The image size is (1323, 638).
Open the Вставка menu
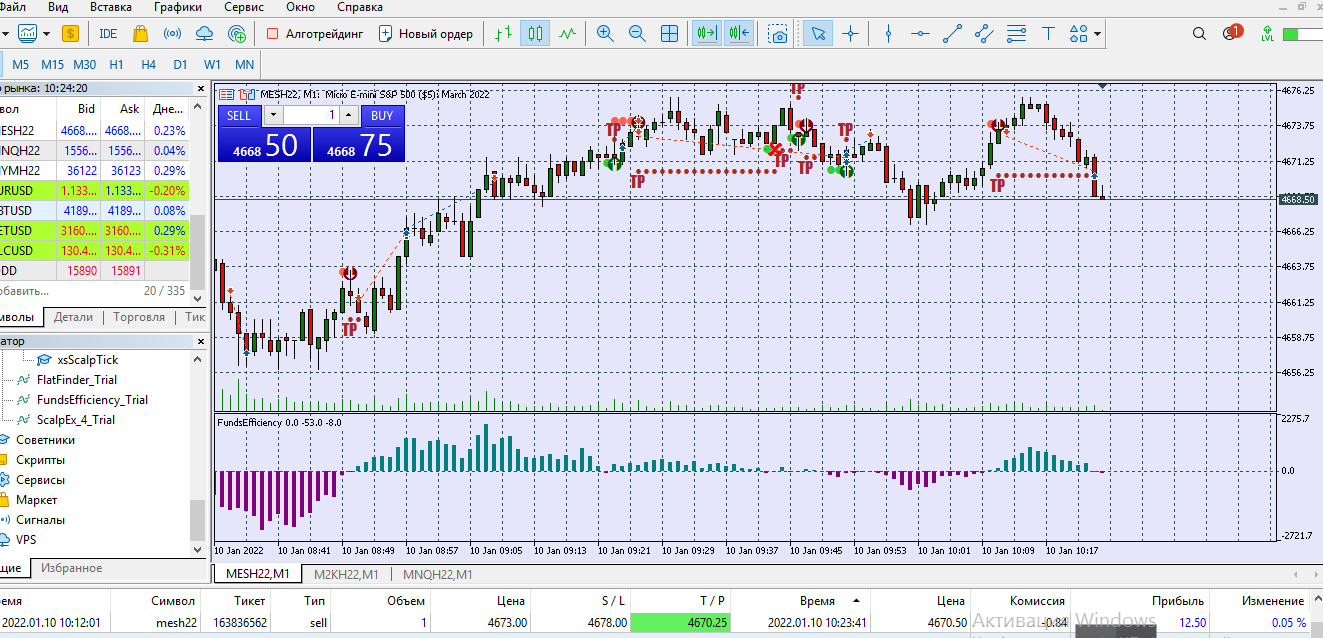click(x=110, y=7)
